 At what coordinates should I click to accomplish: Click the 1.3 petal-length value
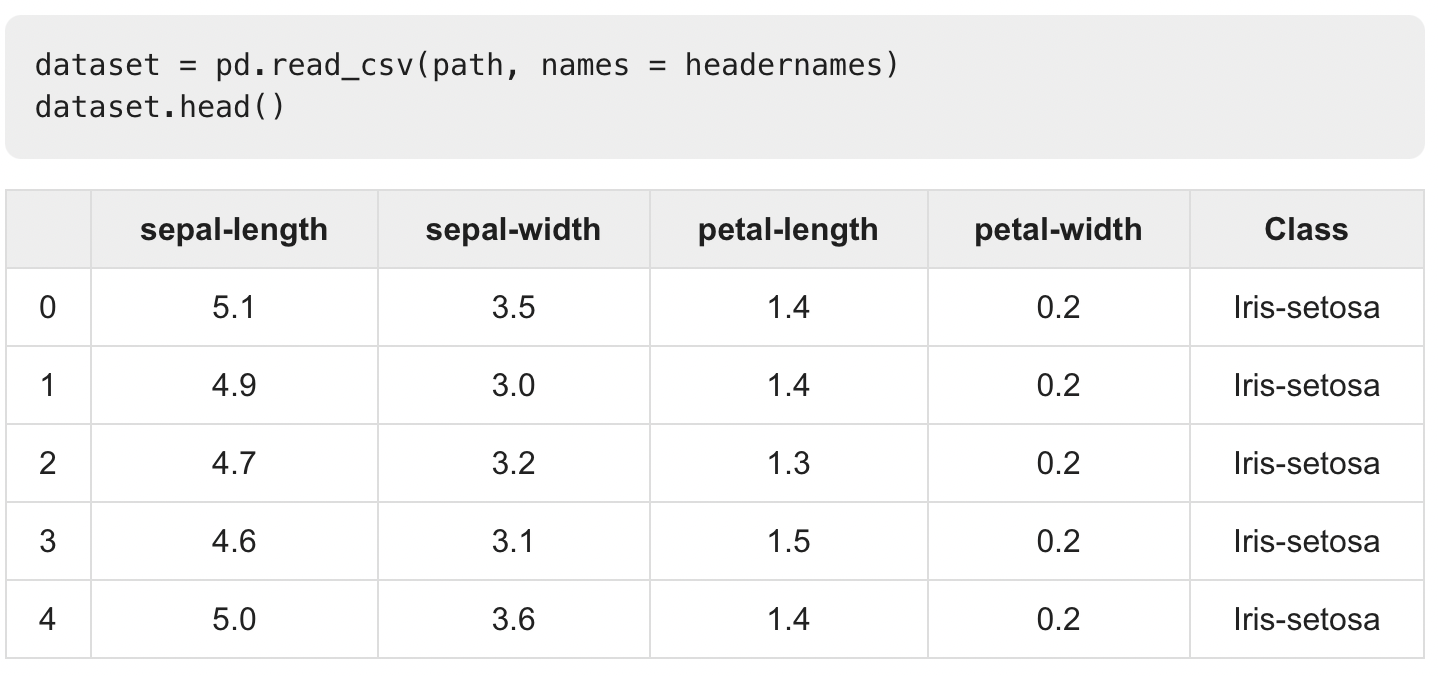pyautogui.click(x=788, y=463)
